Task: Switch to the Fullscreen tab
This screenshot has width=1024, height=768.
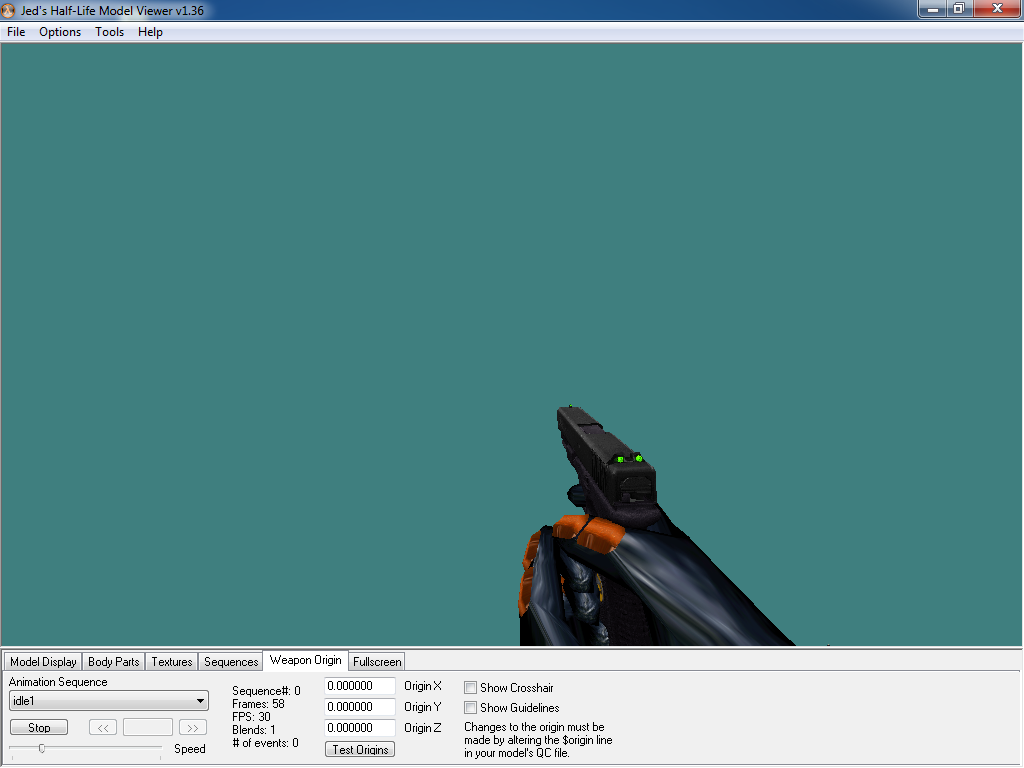Action: coord(377,662)
